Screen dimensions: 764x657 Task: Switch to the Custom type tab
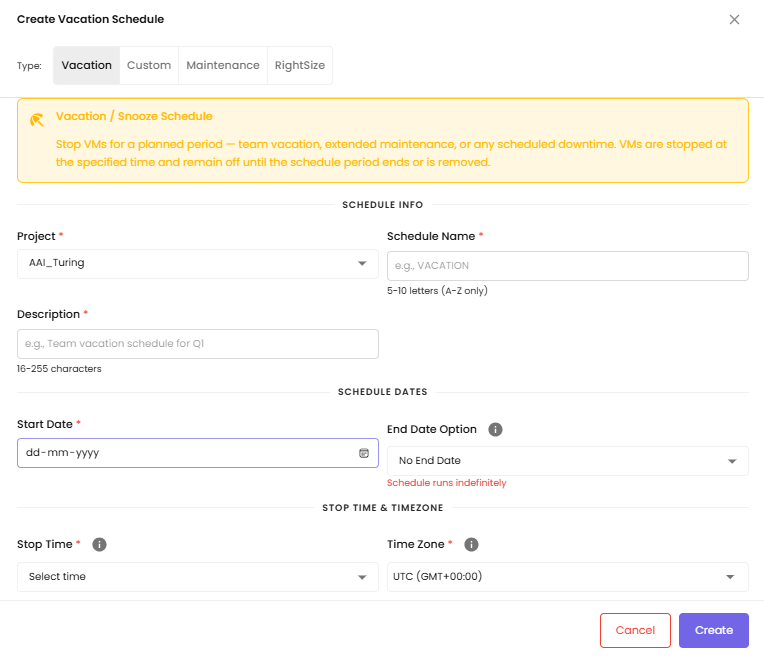[149, 65]
